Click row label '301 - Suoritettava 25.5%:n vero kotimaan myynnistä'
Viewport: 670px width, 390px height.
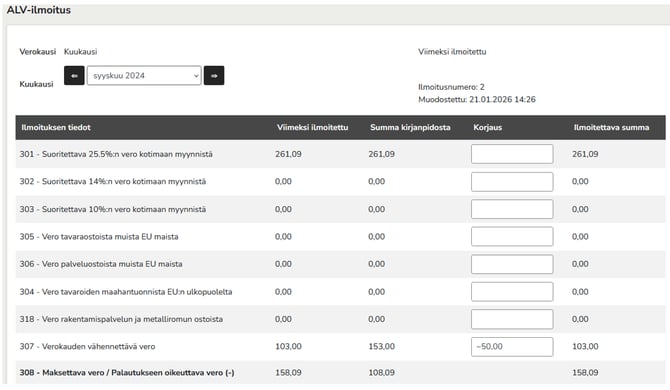(x=116, y=154)
